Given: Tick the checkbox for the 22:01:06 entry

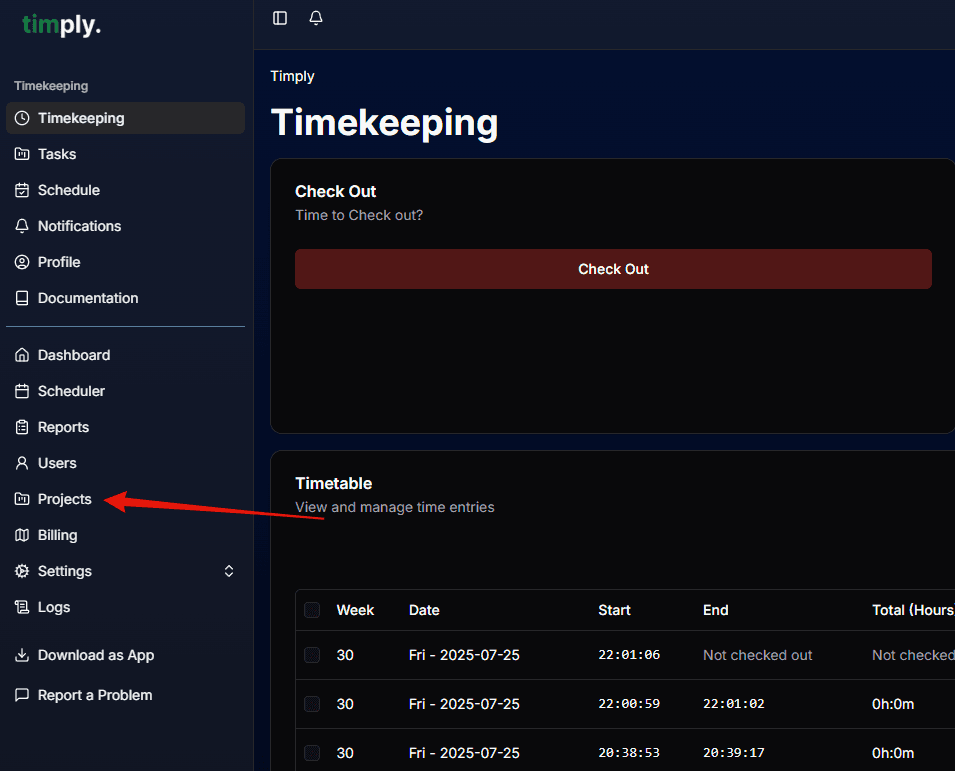Looking at the screenshot, I should (x=312, y=655).
